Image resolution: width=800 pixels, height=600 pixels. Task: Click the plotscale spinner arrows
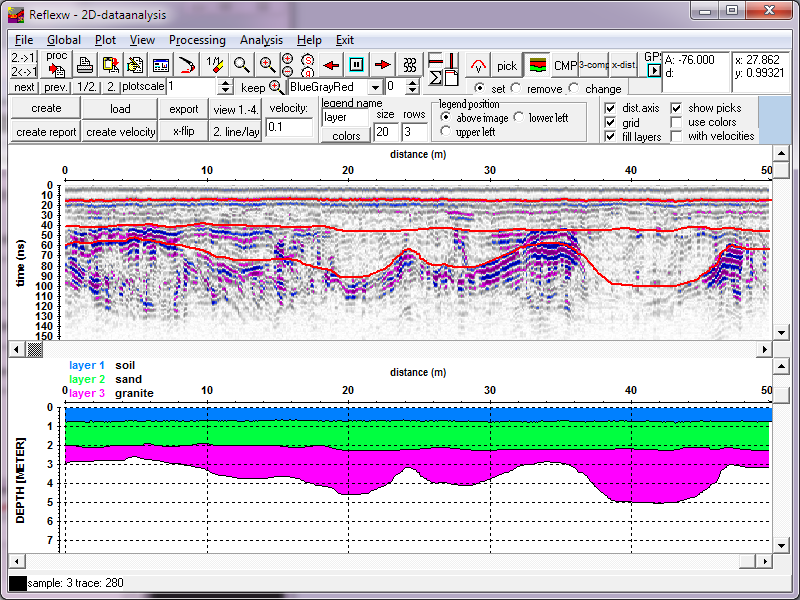225,88
